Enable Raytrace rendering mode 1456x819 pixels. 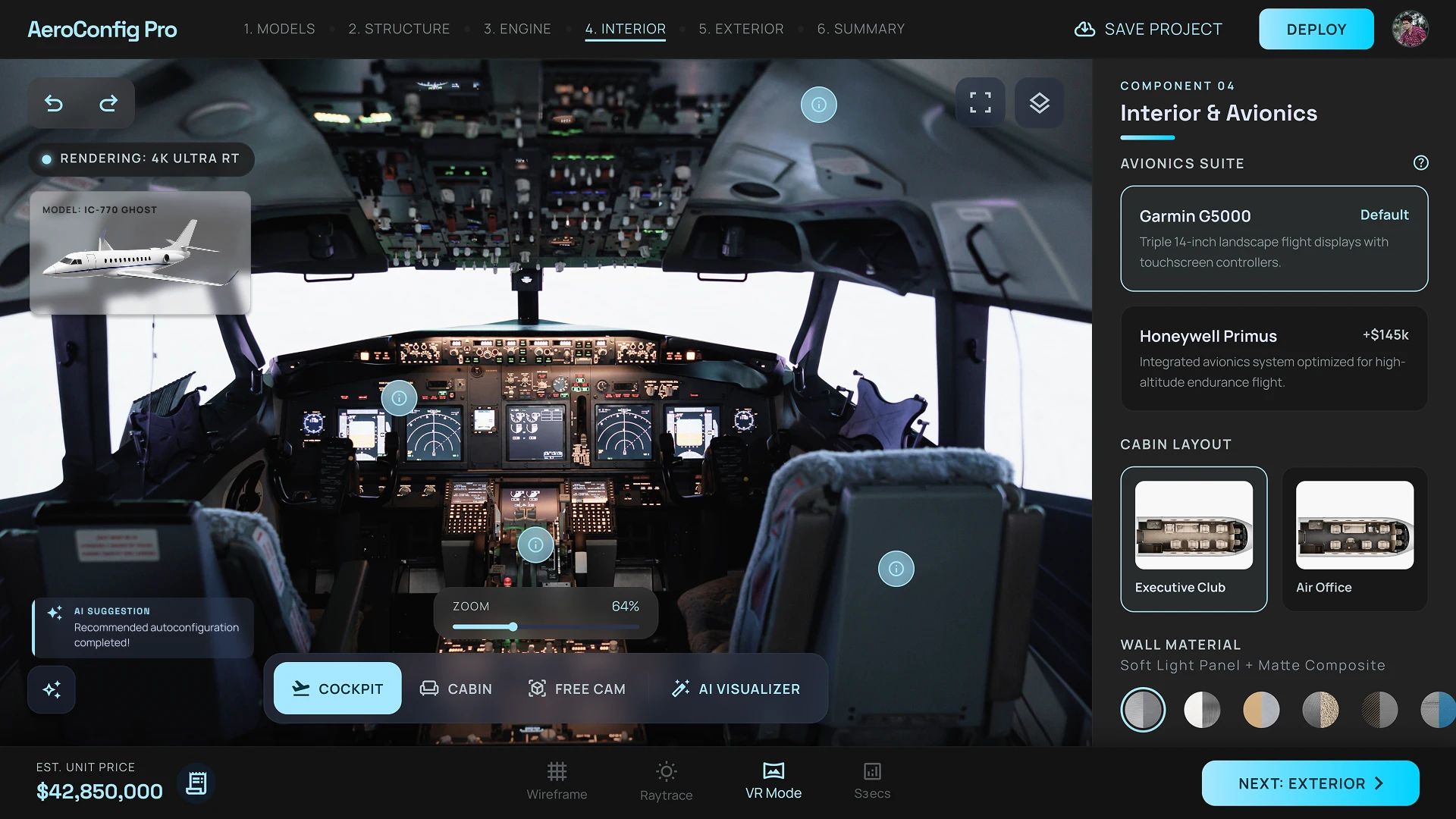point(666,781)
